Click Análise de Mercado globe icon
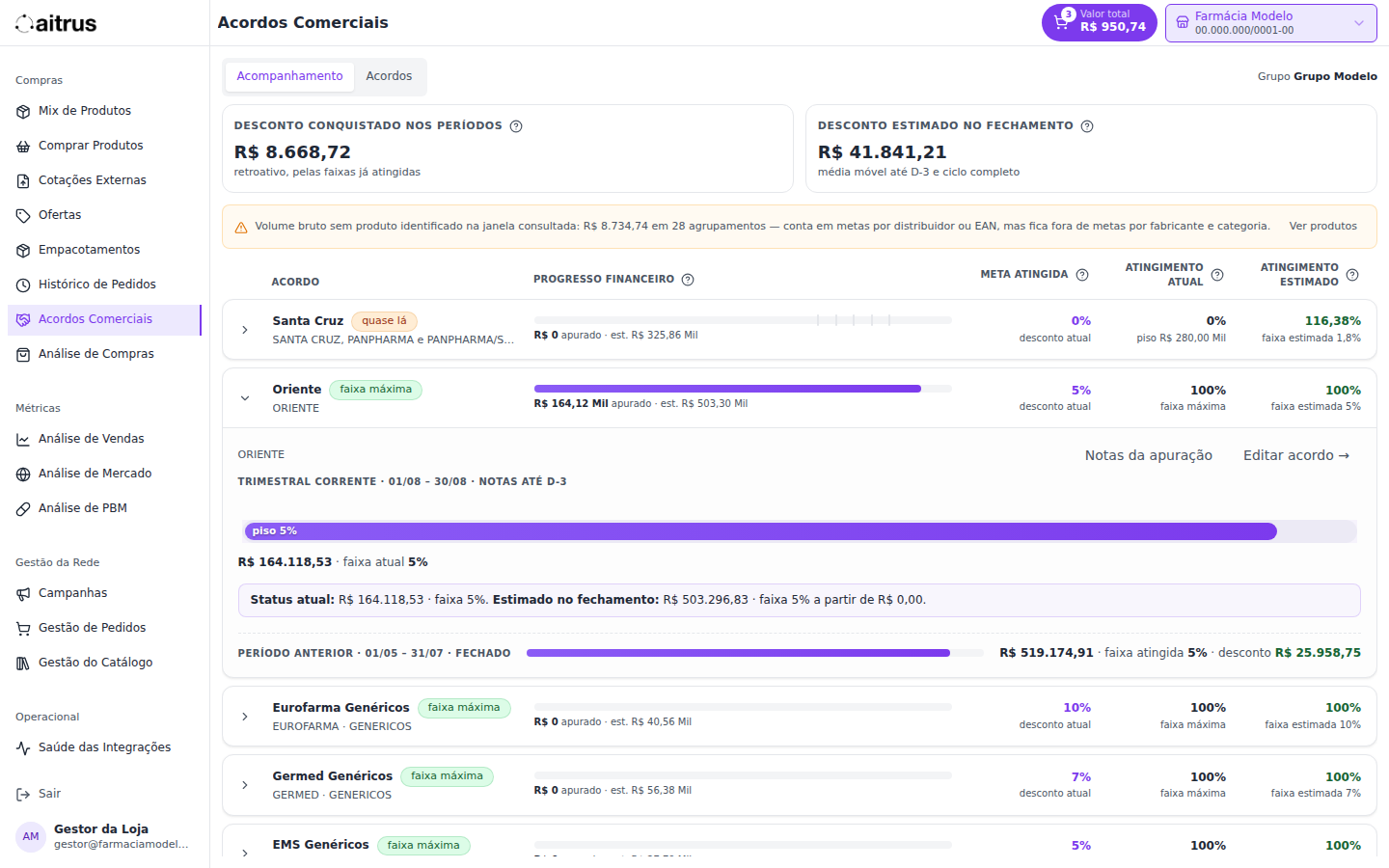Viewport: 1389px width, 868px height. tap(23, 475)
